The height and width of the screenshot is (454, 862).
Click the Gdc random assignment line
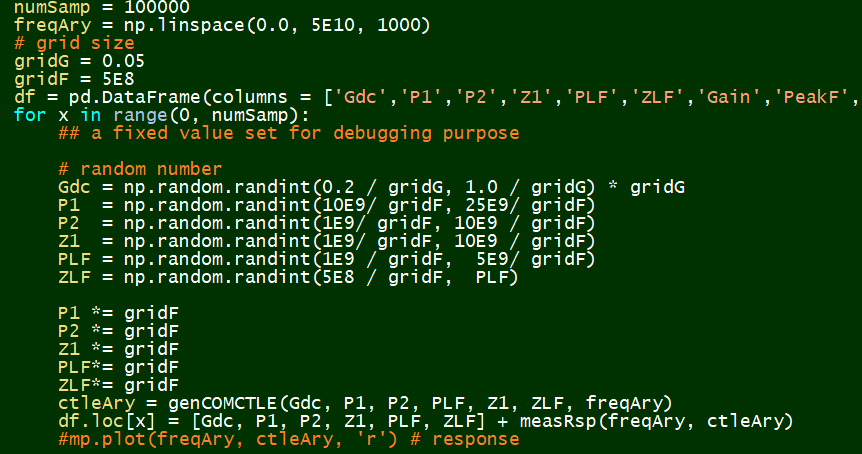click(x=371, y=187)
